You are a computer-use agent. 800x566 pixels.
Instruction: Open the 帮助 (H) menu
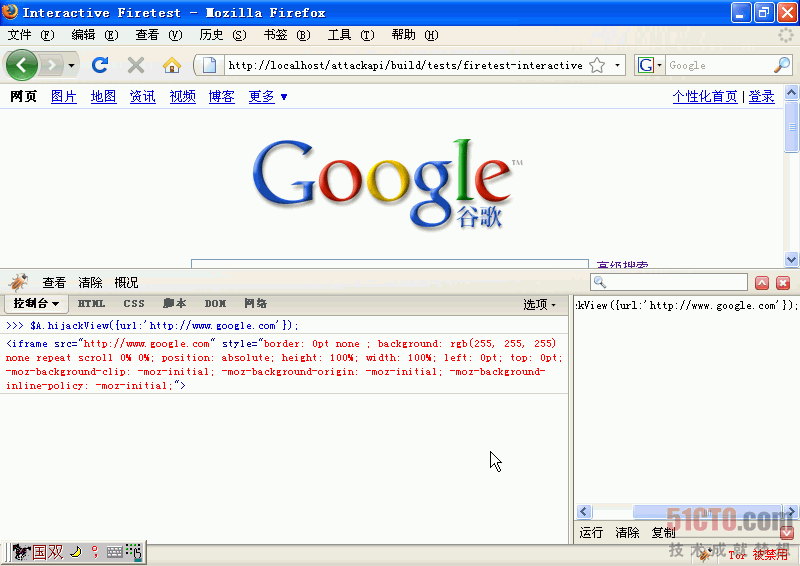[415, 35]
